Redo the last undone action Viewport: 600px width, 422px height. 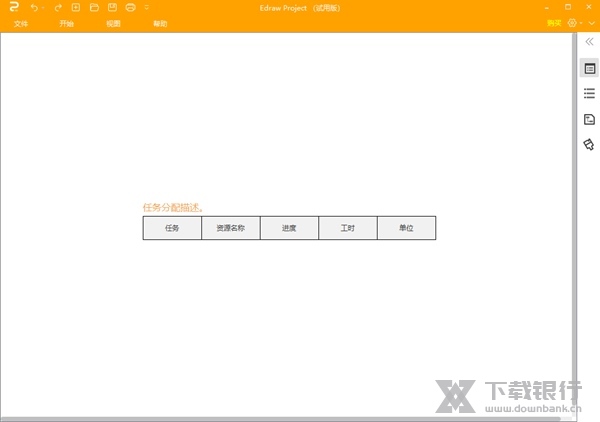(x=58, y=8)
